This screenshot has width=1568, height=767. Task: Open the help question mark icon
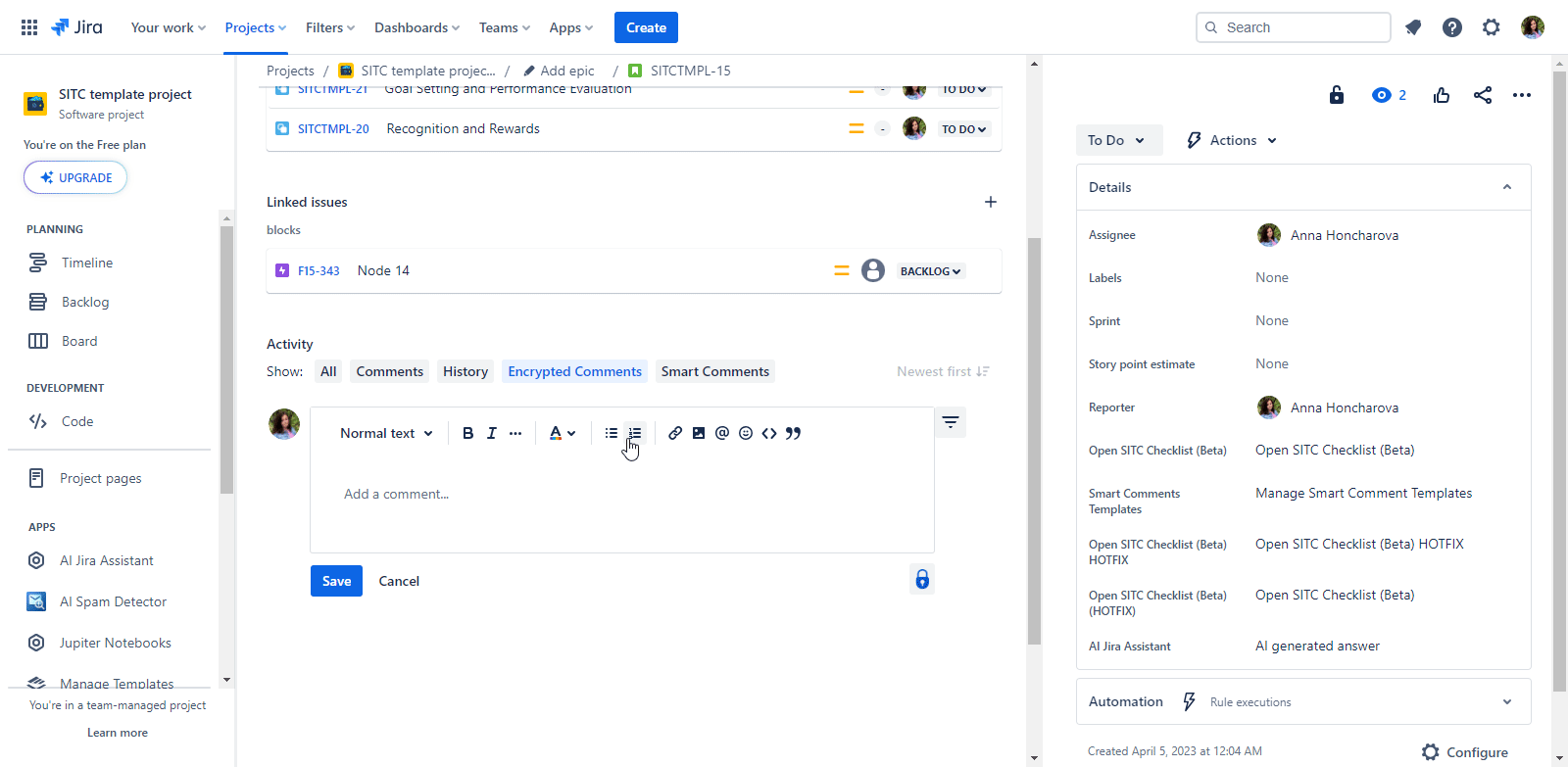click(1452, 27)
